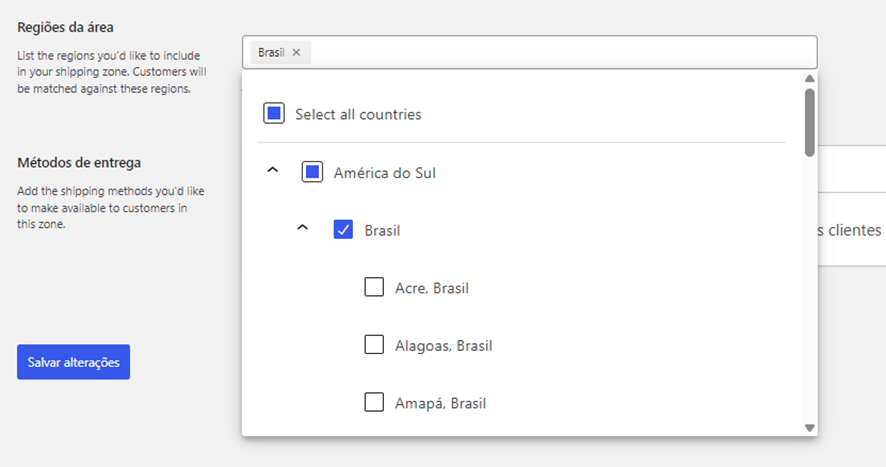Viewport: 886px width, 467px height.
Task: Select the América do Sul label
Action: pos(384,173)
